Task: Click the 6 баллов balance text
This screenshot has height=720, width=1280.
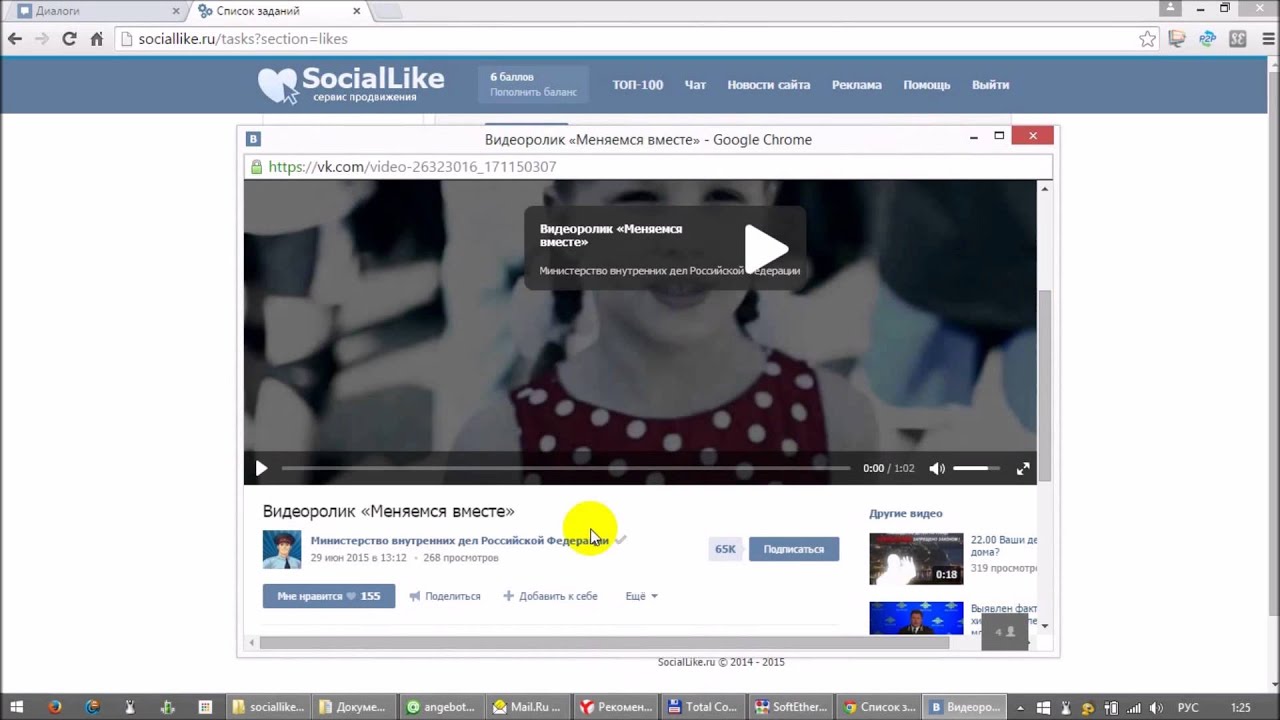Action: 512,77
